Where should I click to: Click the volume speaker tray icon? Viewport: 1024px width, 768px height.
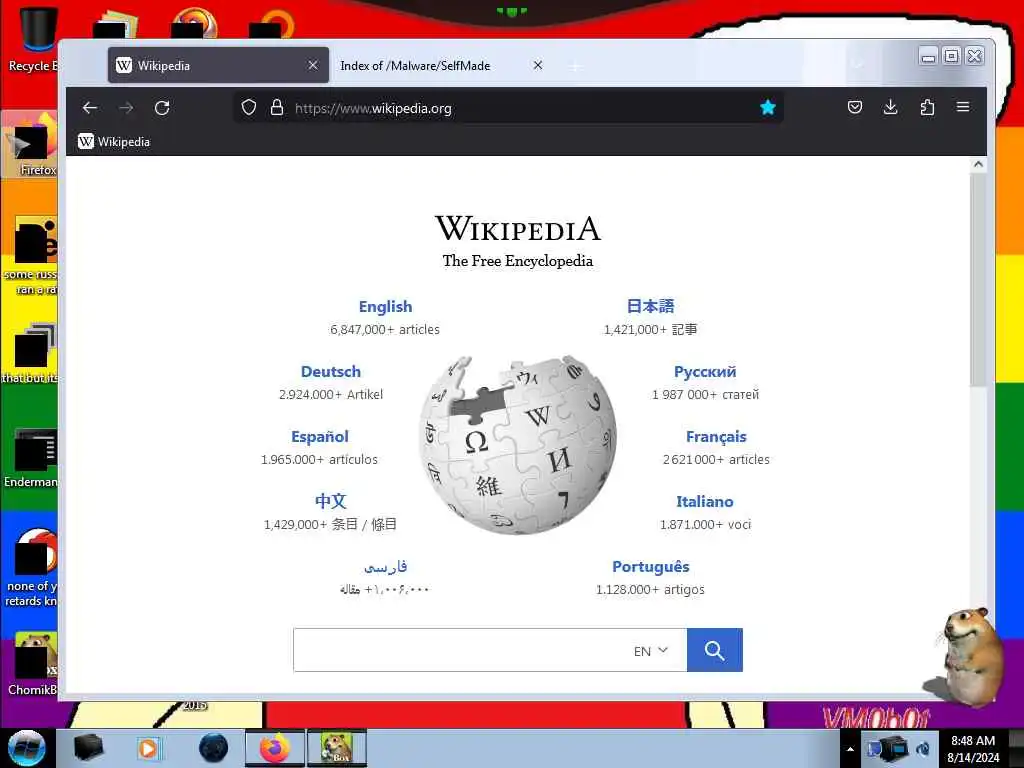click(x=923, y=749)
